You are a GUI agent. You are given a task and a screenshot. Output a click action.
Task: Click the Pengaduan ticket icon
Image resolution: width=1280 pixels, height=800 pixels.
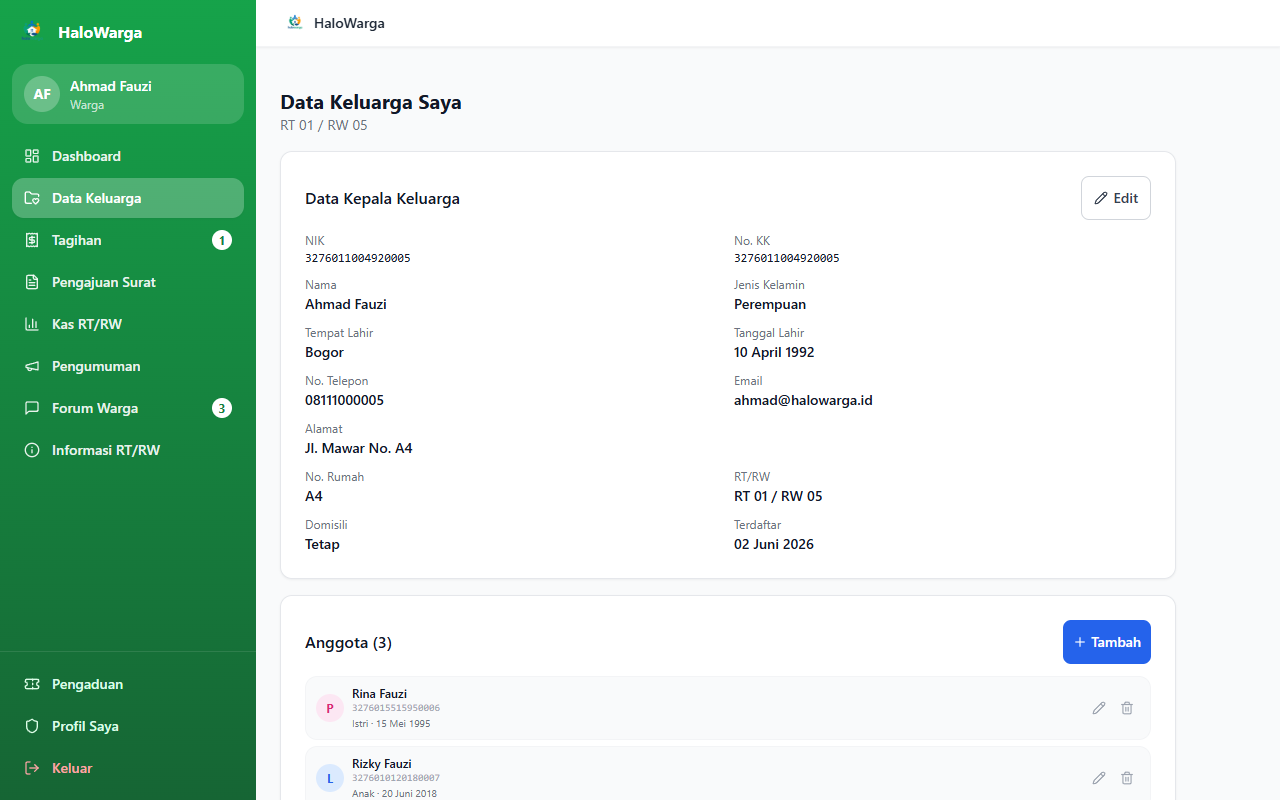[32, 684]
